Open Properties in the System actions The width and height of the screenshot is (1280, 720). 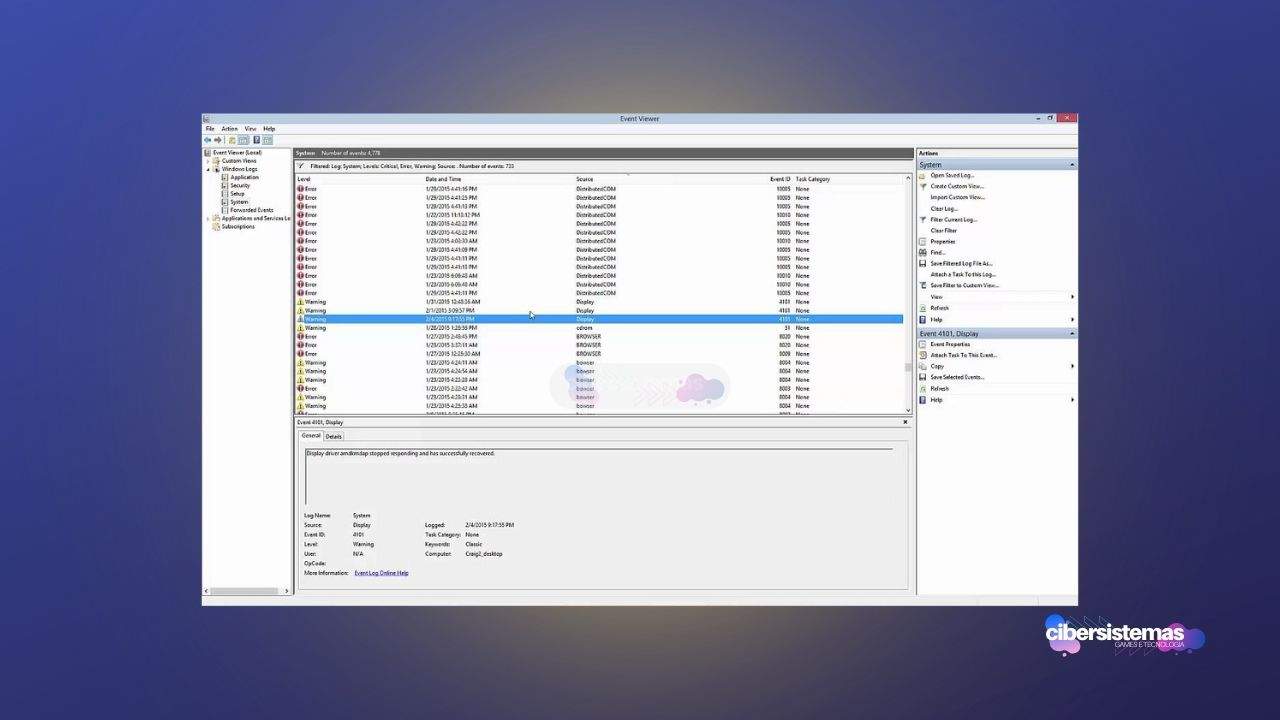[x=942, y=241]
